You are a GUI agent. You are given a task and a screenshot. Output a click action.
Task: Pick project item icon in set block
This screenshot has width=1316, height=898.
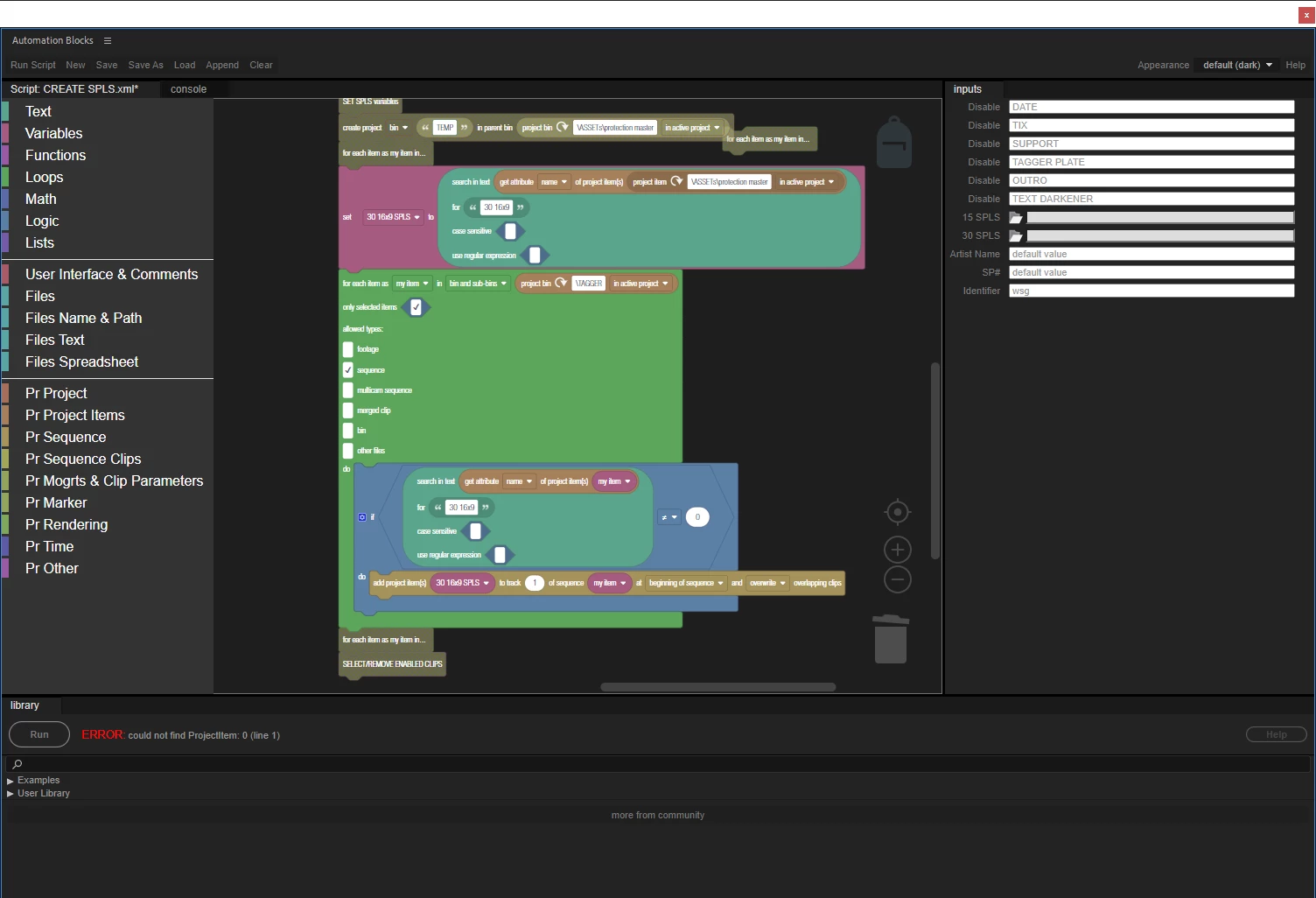click(x=676, y=181)
